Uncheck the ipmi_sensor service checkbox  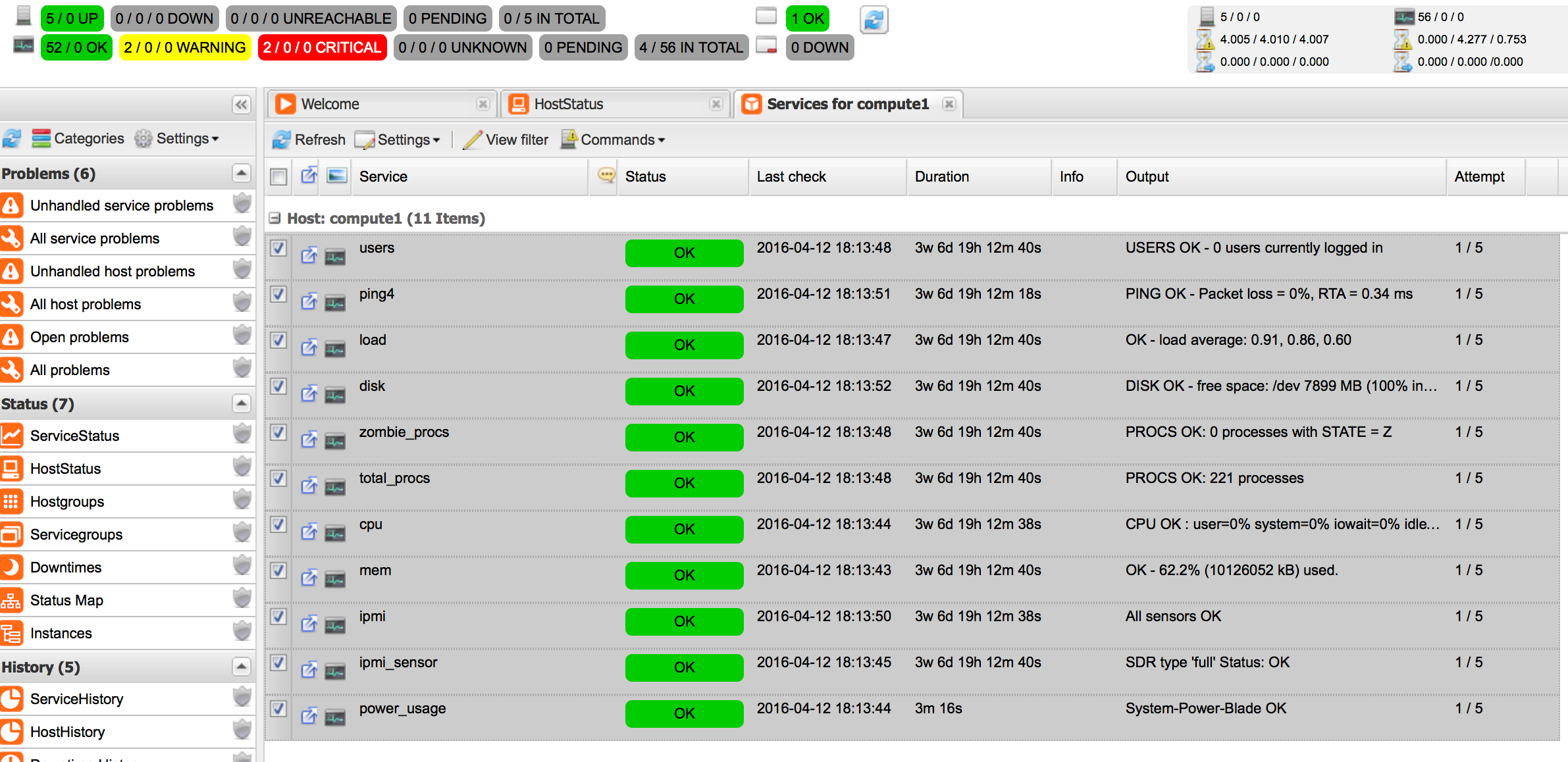(279, 663)
